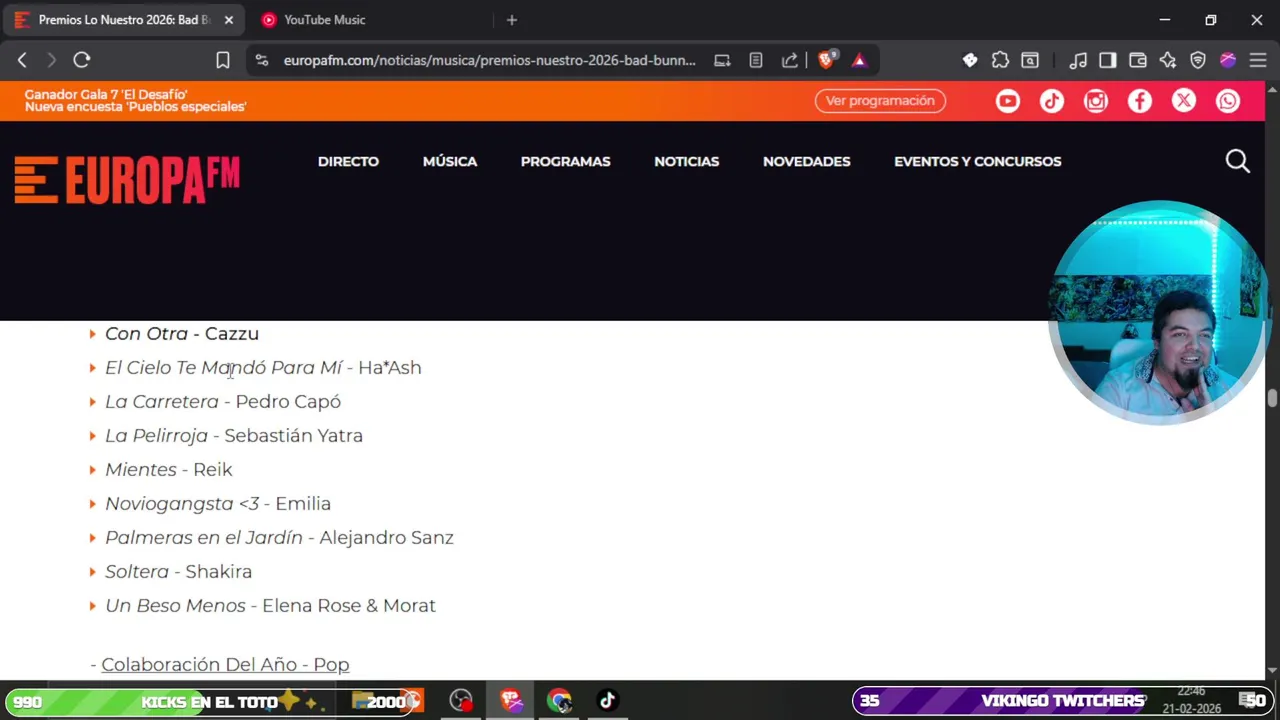Open Europa FM X icon
Viewport: 1280px width, 720px height.
coord(1184,101)
